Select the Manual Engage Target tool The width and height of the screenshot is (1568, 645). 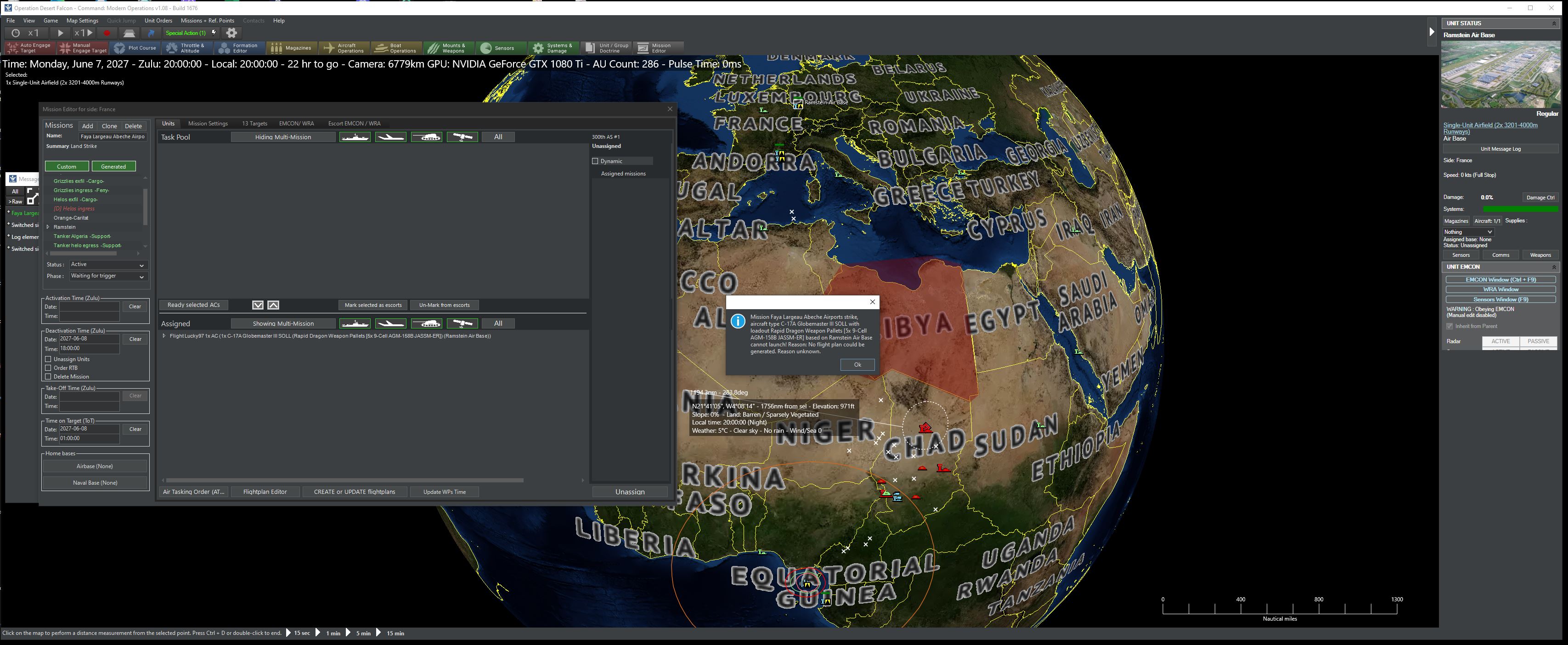84,48
